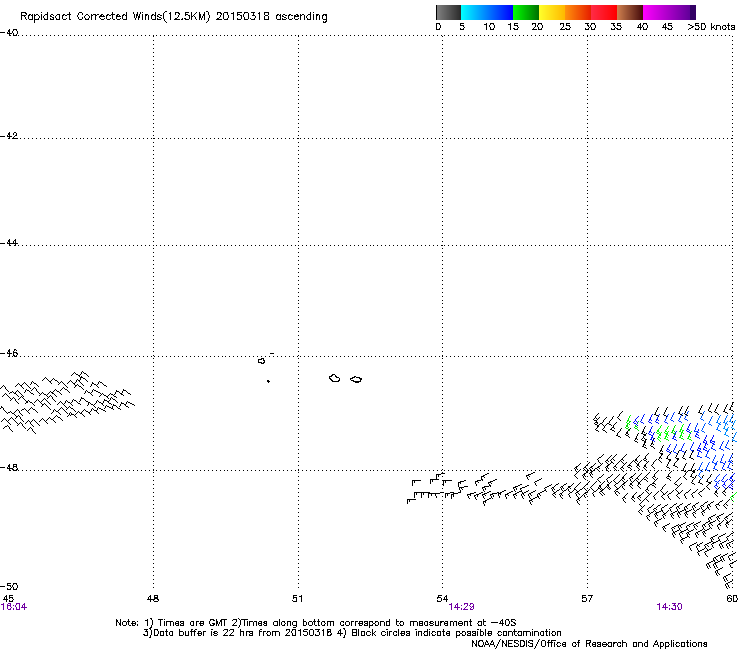740x650 pixels.
Task: Click the '>50 knots' legend label
Action: click(x=711, y=27)
